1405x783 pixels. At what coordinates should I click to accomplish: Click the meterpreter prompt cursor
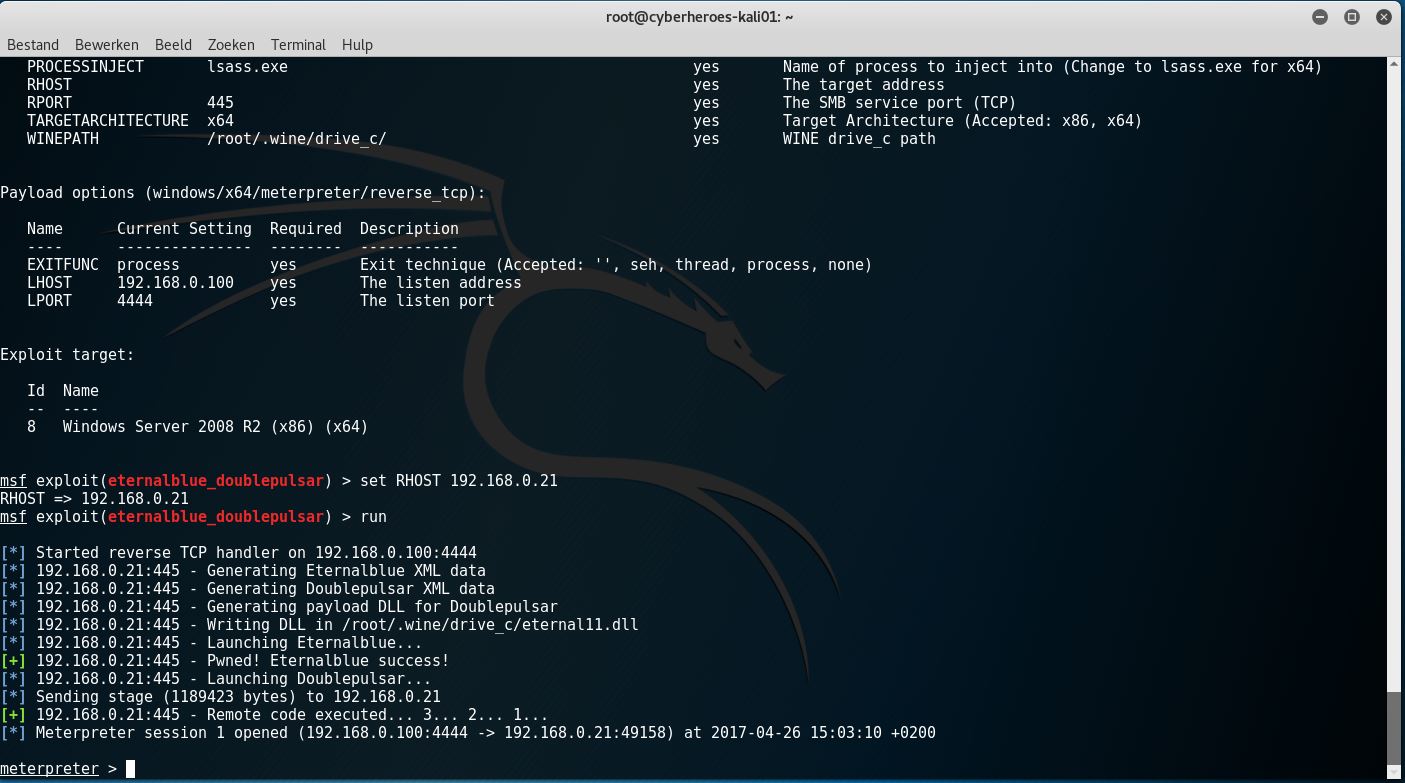click(130, 769)
